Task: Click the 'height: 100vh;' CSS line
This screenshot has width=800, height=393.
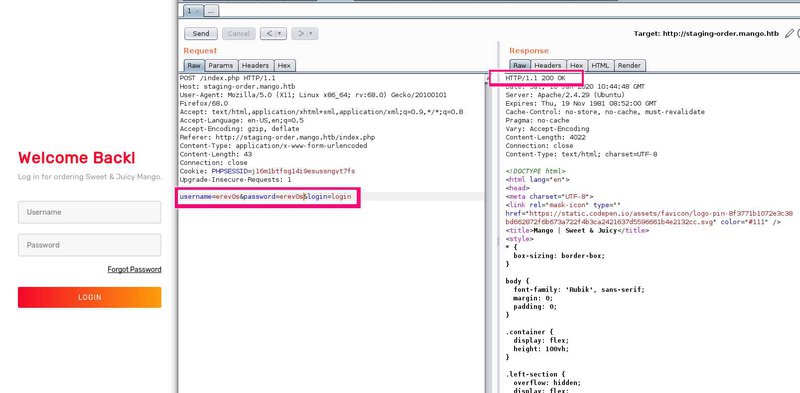Action: (x=541, y=349)
